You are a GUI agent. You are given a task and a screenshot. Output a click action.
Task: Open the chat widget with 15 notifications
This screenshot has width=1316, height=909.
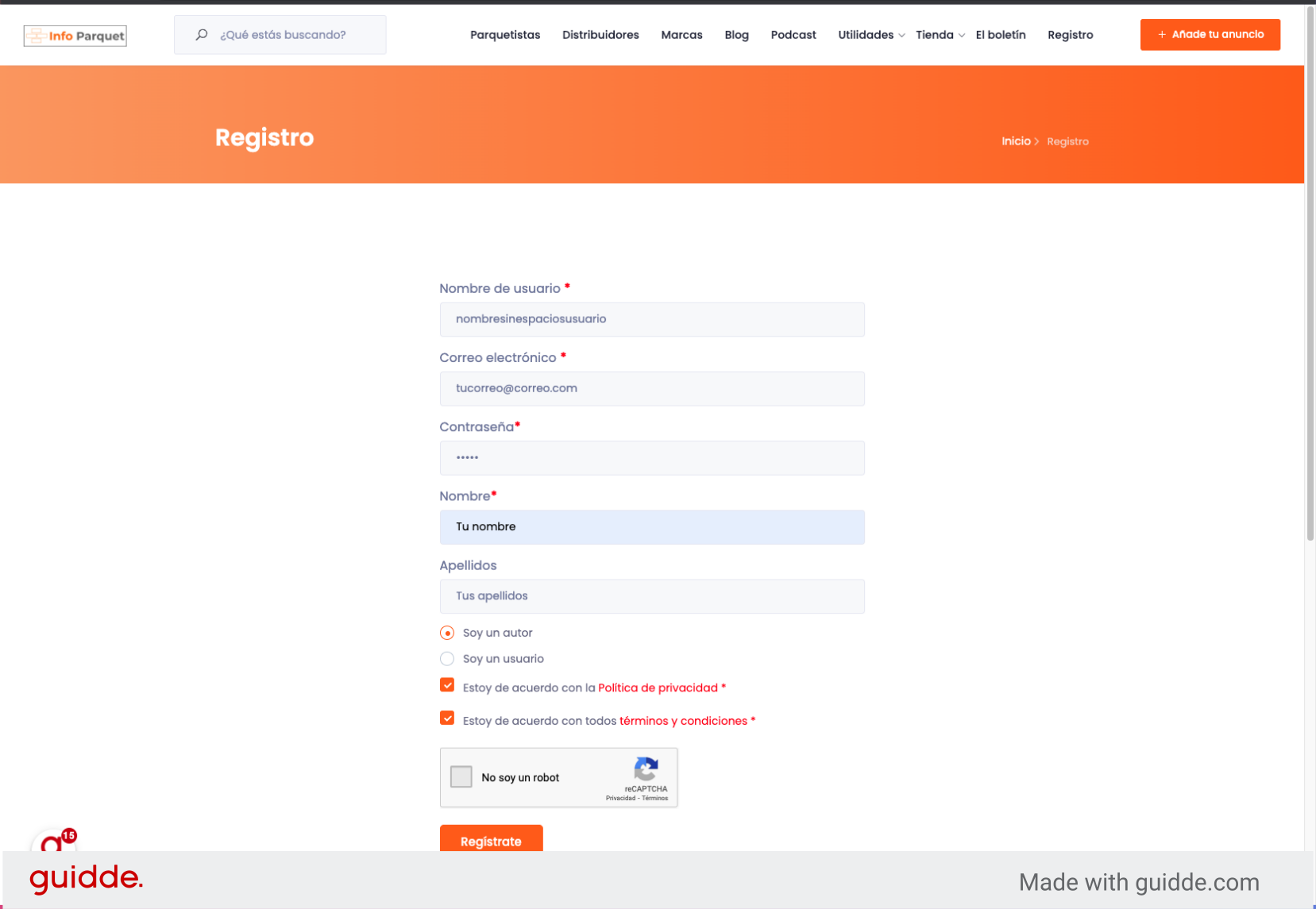(54, 842)
